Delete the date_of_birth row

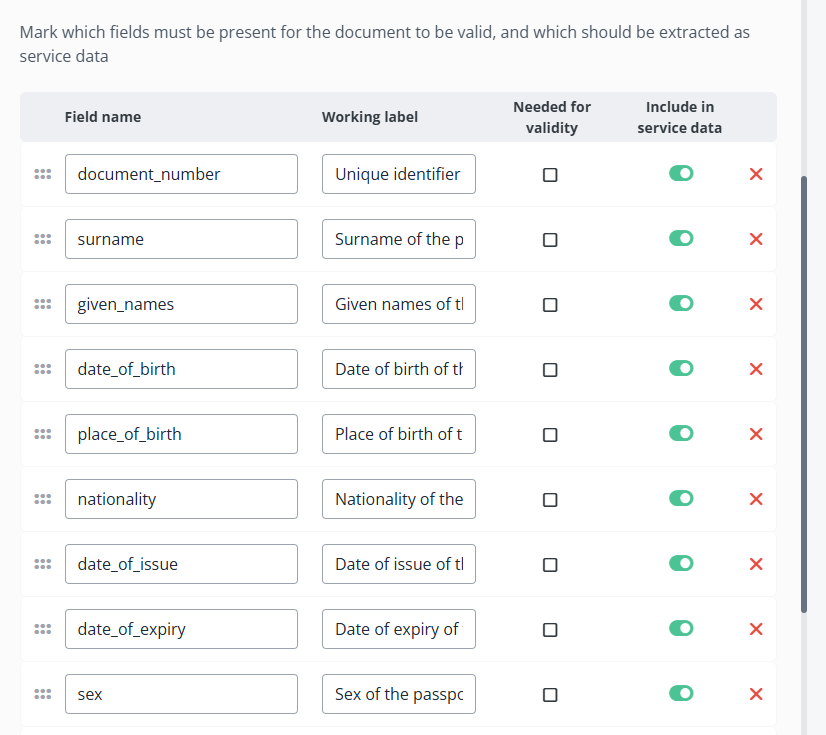tap(756, 369)
